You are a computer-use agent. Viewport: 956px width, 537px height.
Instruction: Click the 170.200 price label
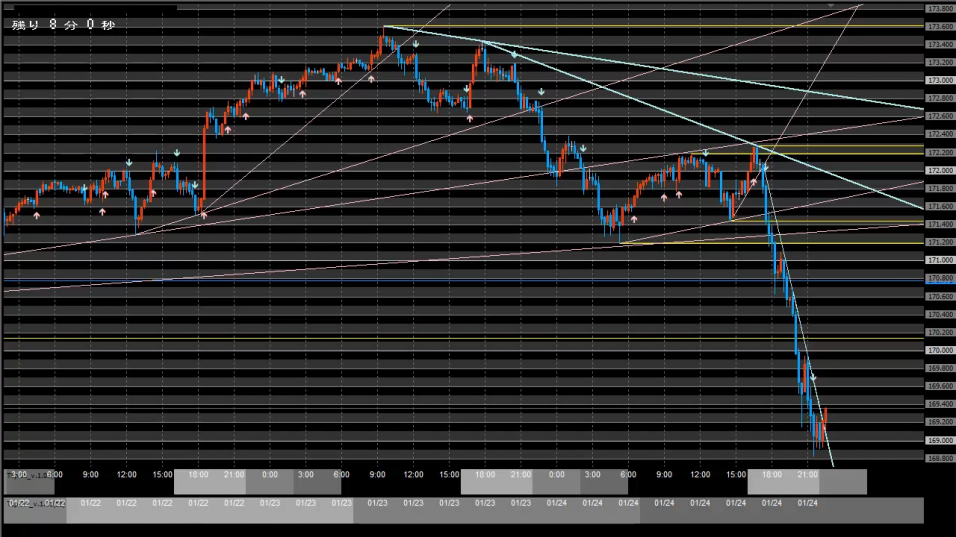click(x=940, y=332)
